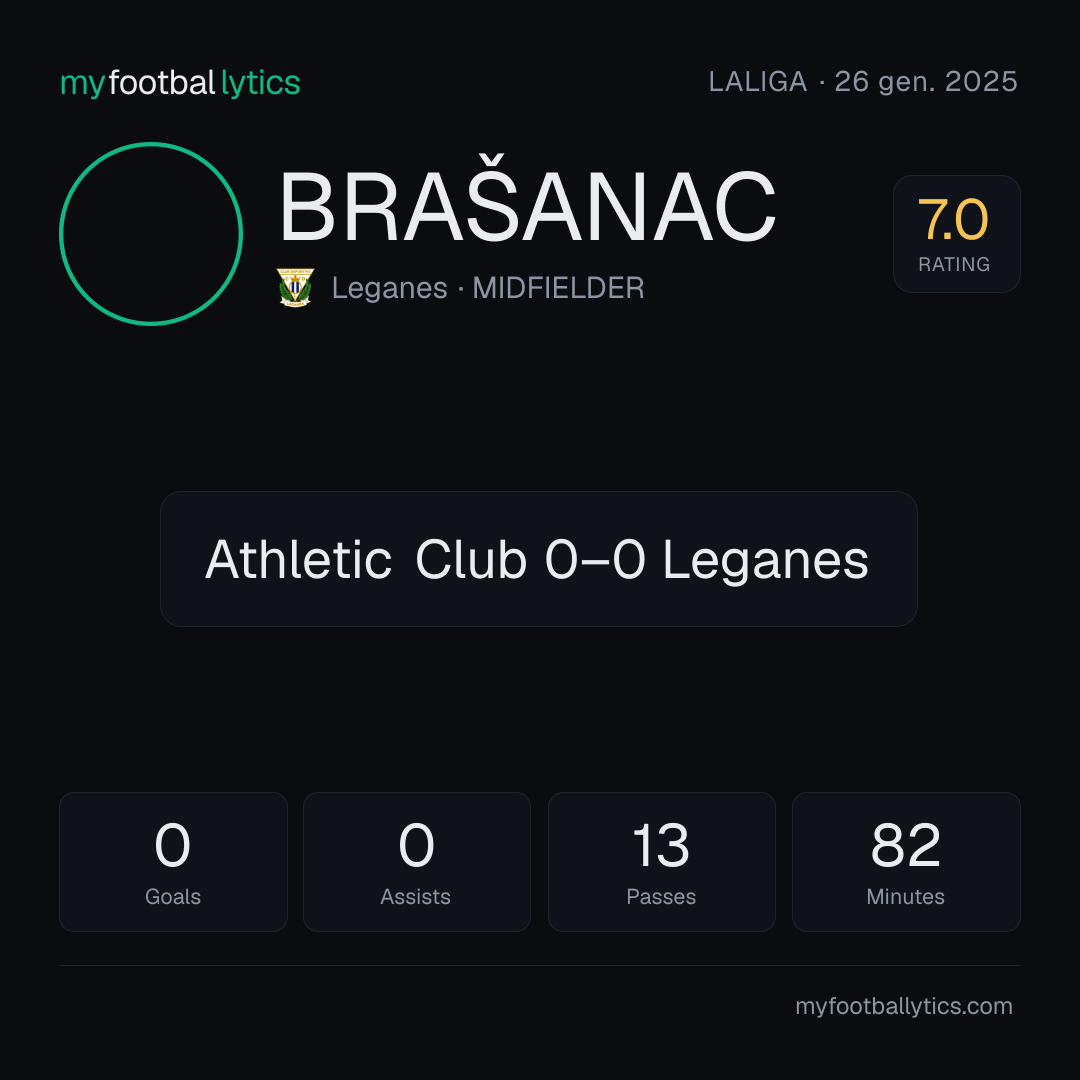Click the 26 gen. 2025 match date
The image size is (1080, 1080).
coord(926,82)
